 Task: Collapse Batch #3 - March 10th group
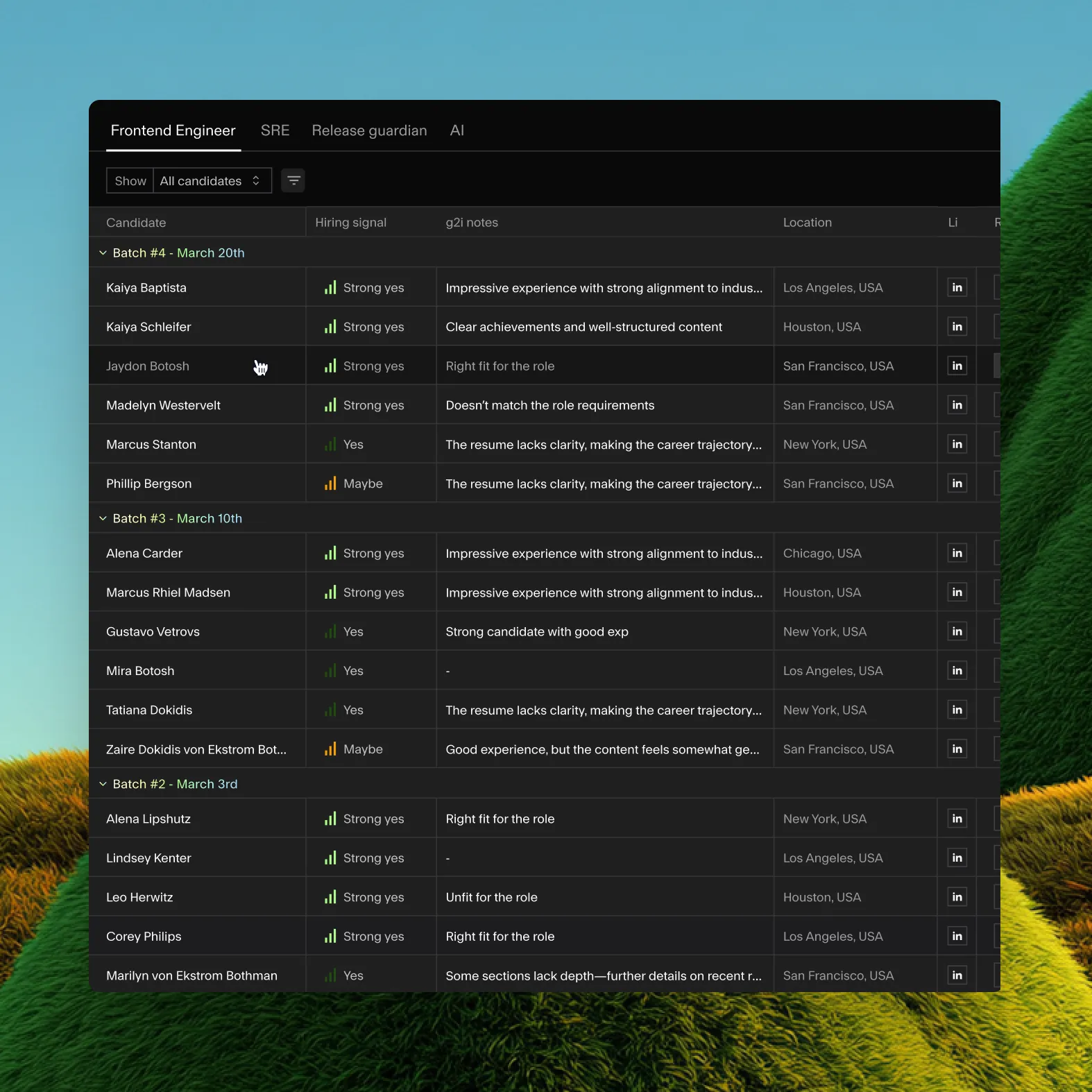[x=103, y=518]
